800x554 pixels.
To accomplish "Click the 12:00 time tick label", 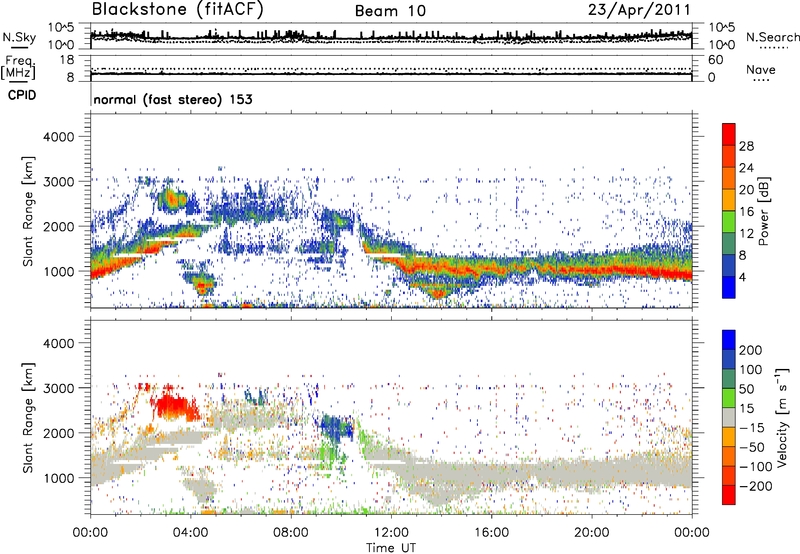I will [391, 533].
